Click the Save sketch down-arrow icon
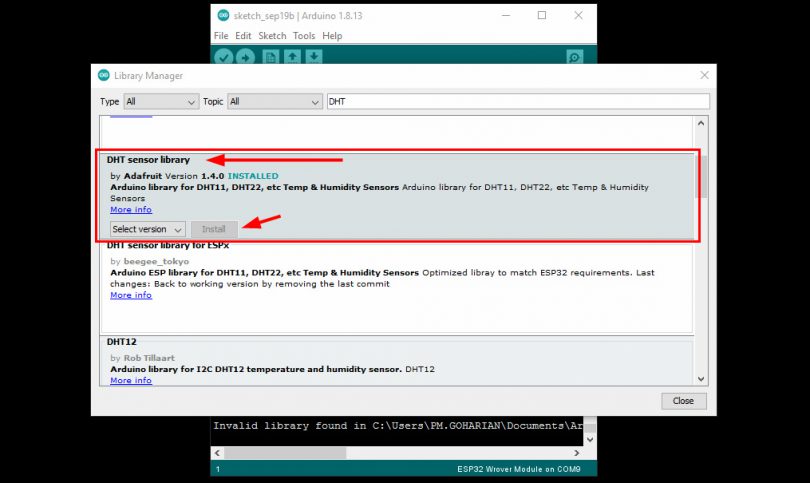Screen dimensions: 810x483 314,57
